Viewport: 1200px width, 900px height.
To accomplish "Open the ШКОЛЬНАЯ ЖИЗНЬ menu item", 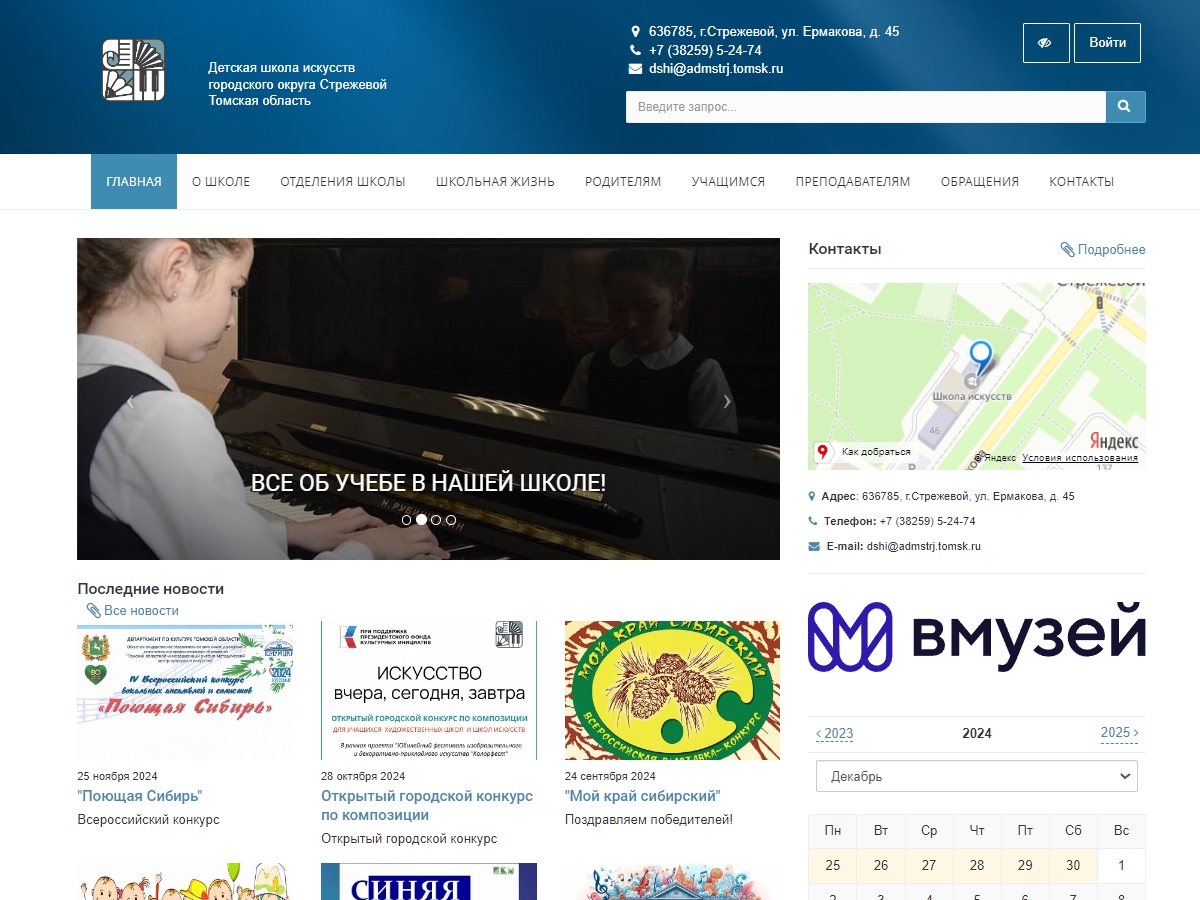I will (x=495, y=182).
